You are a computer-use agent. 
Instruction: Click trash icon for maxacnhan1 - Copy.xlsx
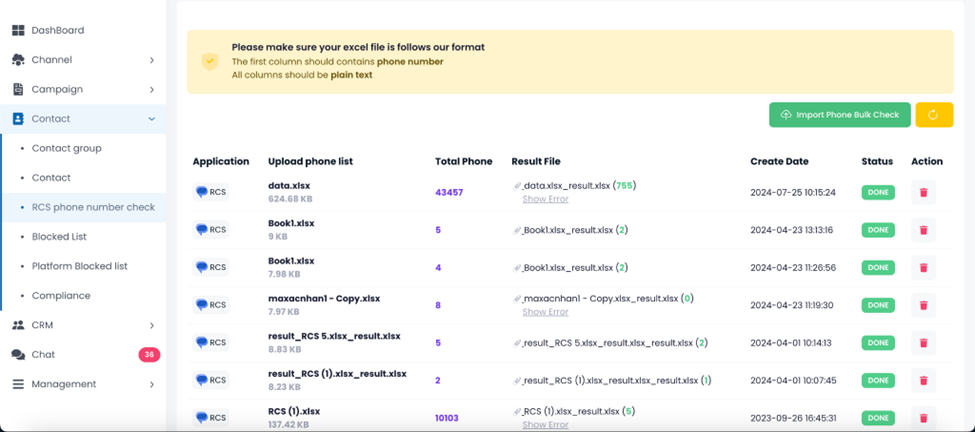pyautogui.click(x=923, y=305)
